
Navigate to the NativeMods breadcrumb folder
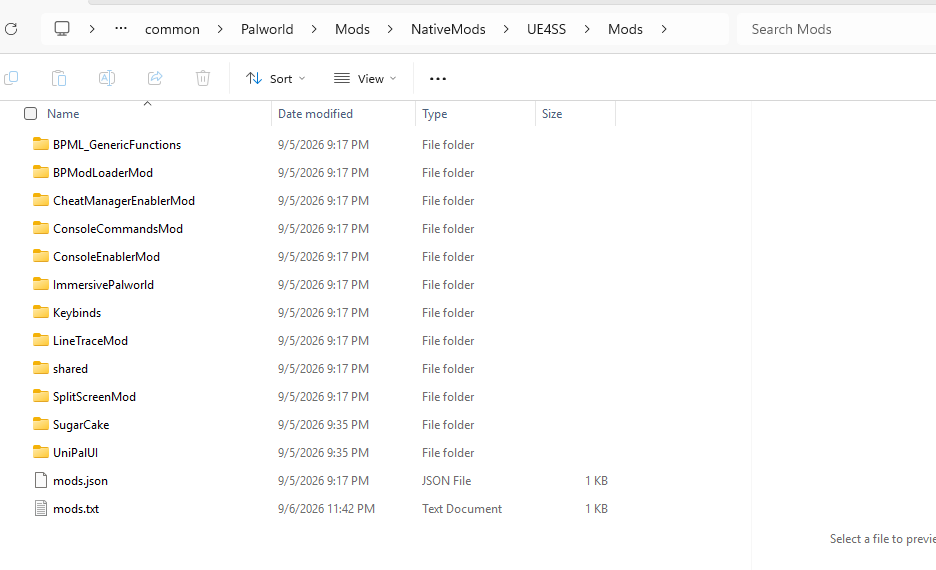pyautogui.click(x=448, y=29)
